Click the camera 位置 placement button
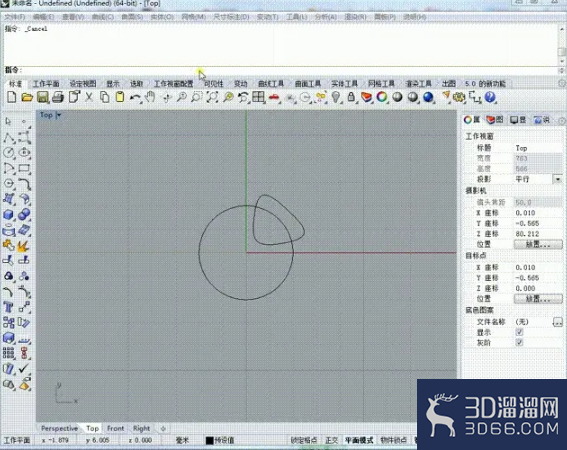 (x=538, y=245)
